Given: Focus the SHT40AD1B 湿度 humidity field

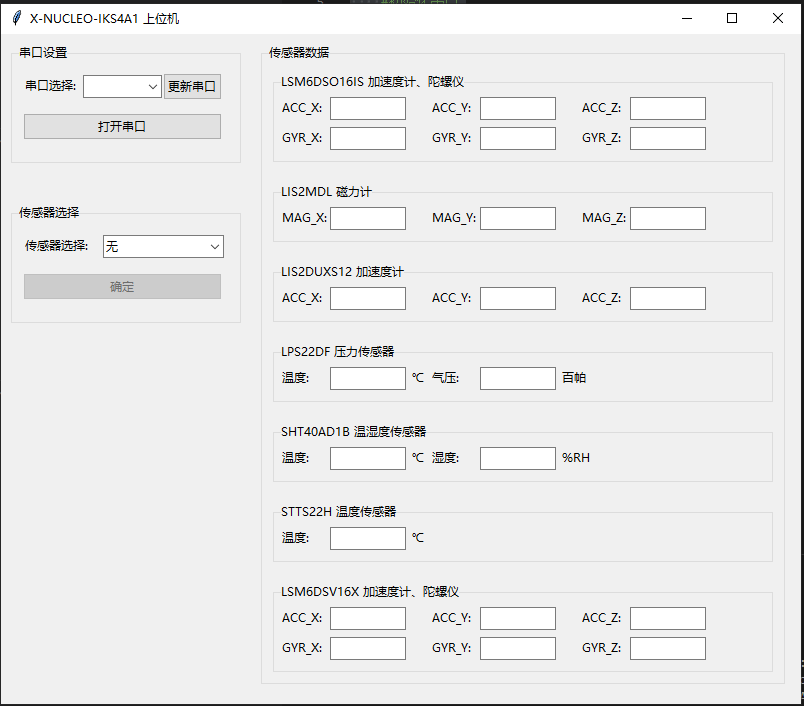Looking at the screenshot, I should click(x=517, y=459).
